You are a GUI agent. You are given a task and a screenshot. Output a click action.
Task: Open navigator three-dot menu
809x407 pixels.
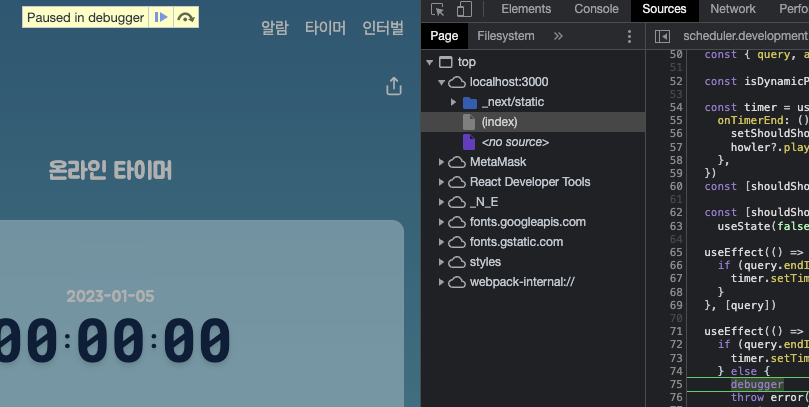pyautogui.click(x=629, y=36)
